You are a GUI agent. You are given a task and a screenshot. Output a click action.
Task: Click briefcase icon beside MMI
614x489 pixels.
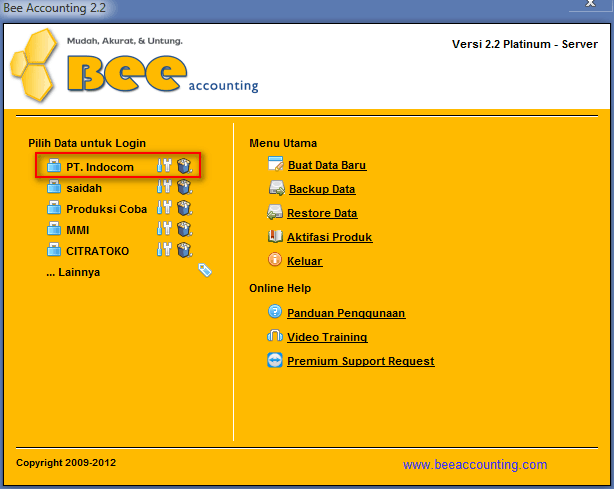[x=54, y=229]
